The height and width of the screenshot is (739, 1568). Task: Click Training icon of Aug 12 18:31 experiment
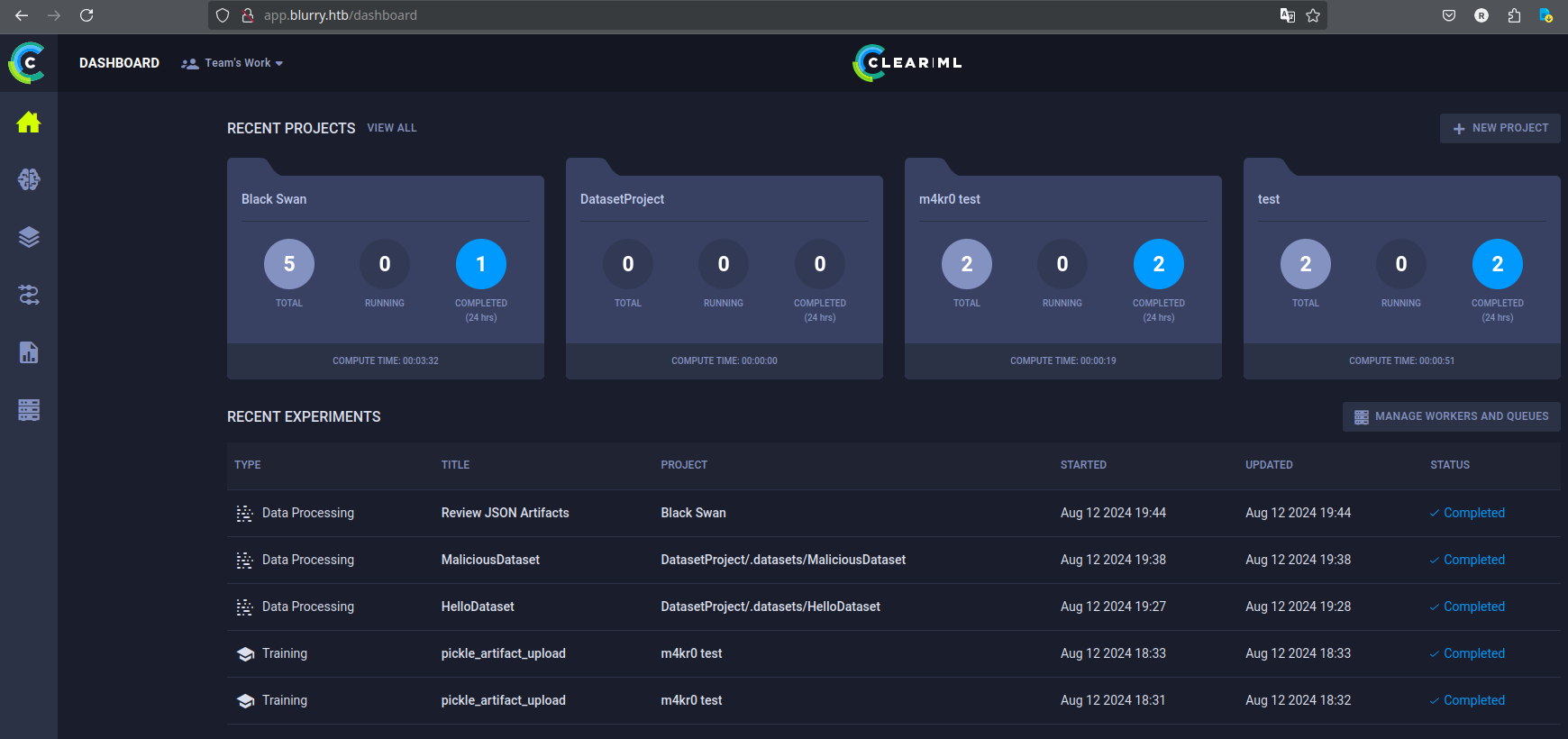pyautogui.click(x=245, y=701)
